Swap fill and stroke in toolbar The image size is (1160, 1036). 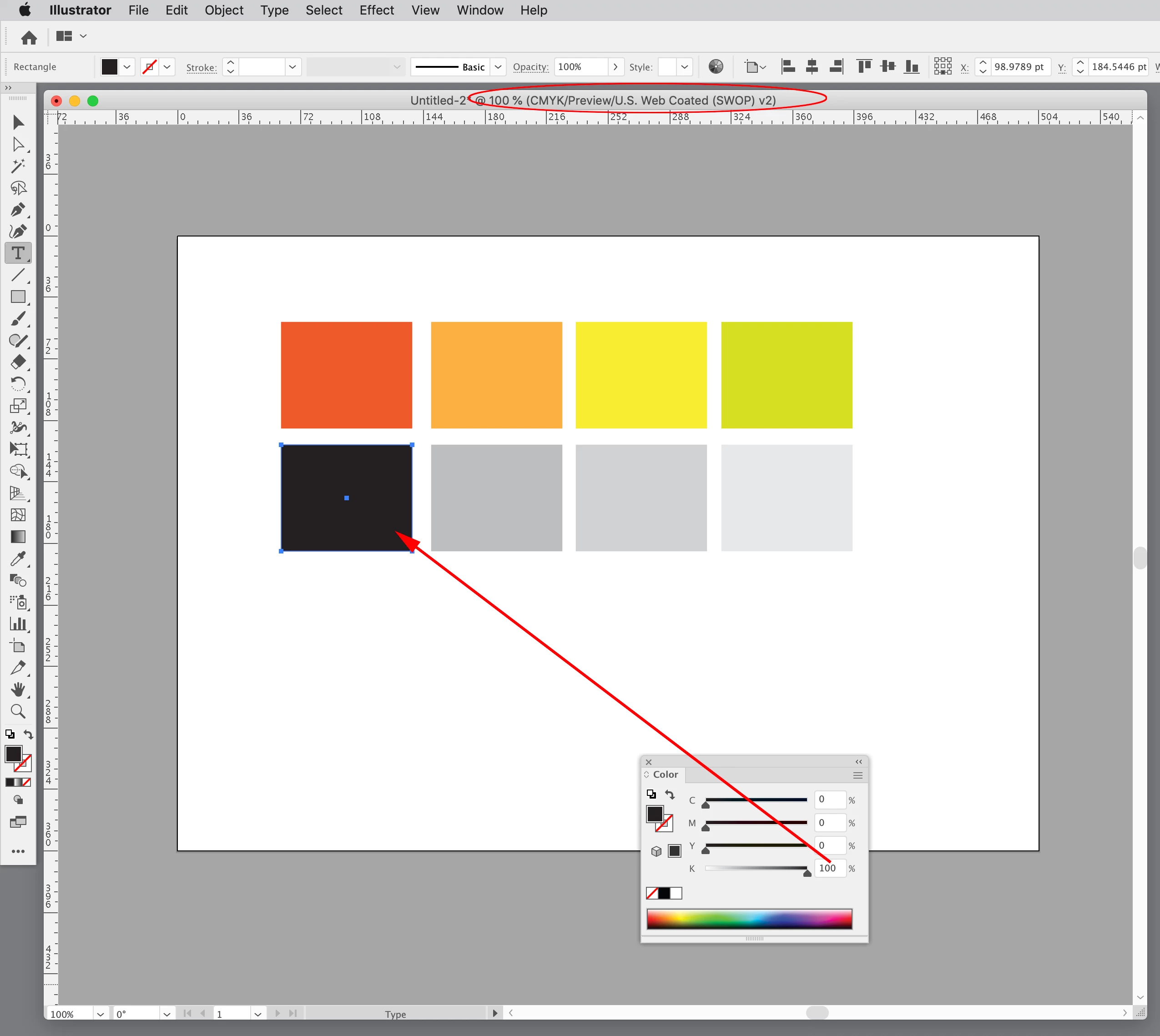28,734
